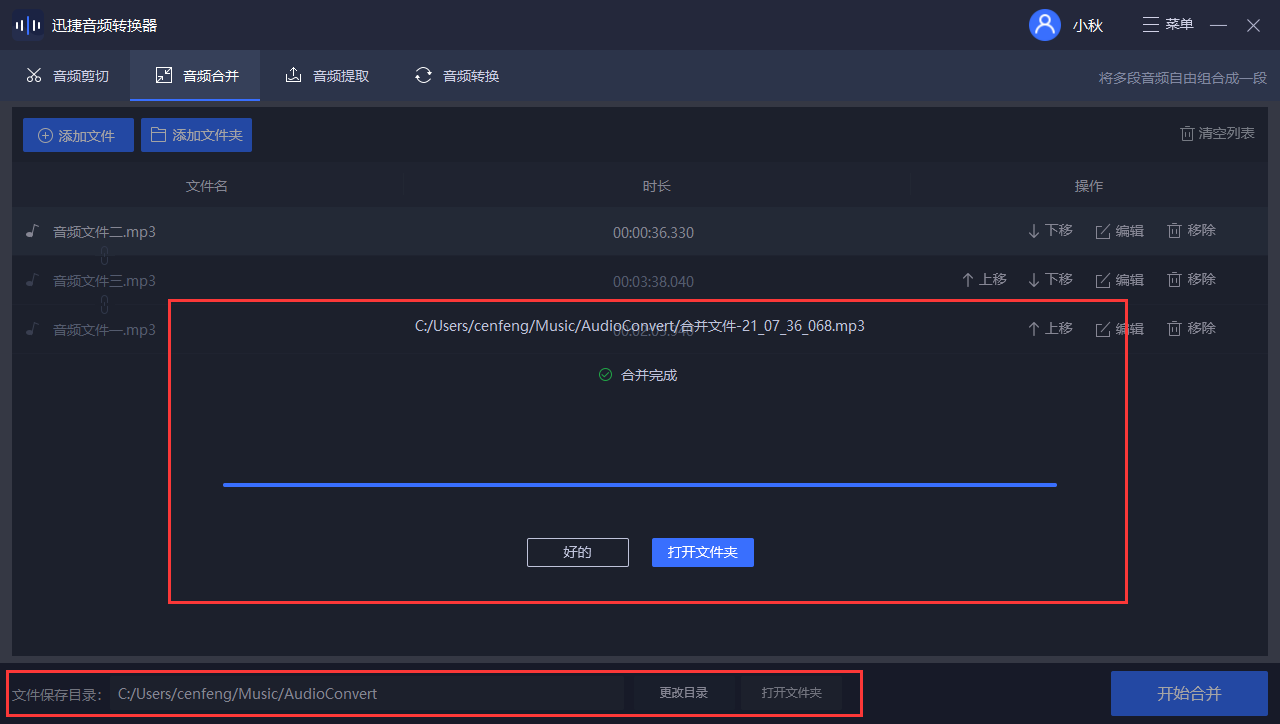Minimize the audio converter window

pos(1218,25)
